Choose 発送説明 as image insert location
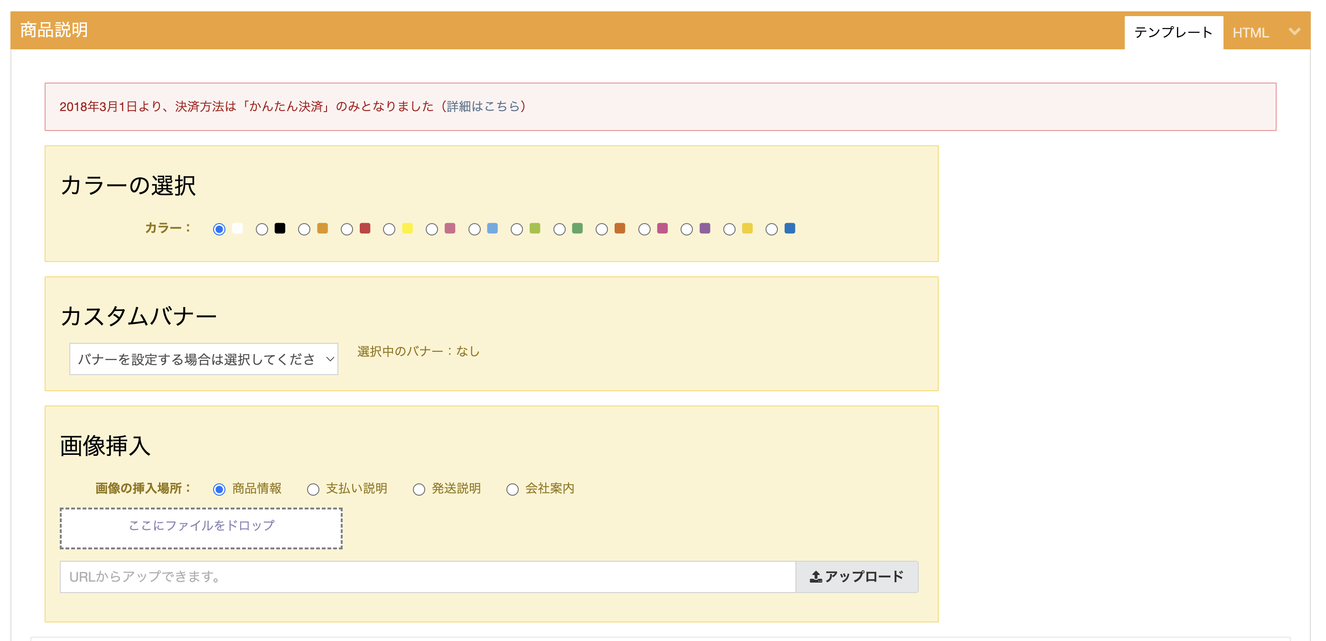The width and height of the screenshot is (1326, 641). pos(419,489)
